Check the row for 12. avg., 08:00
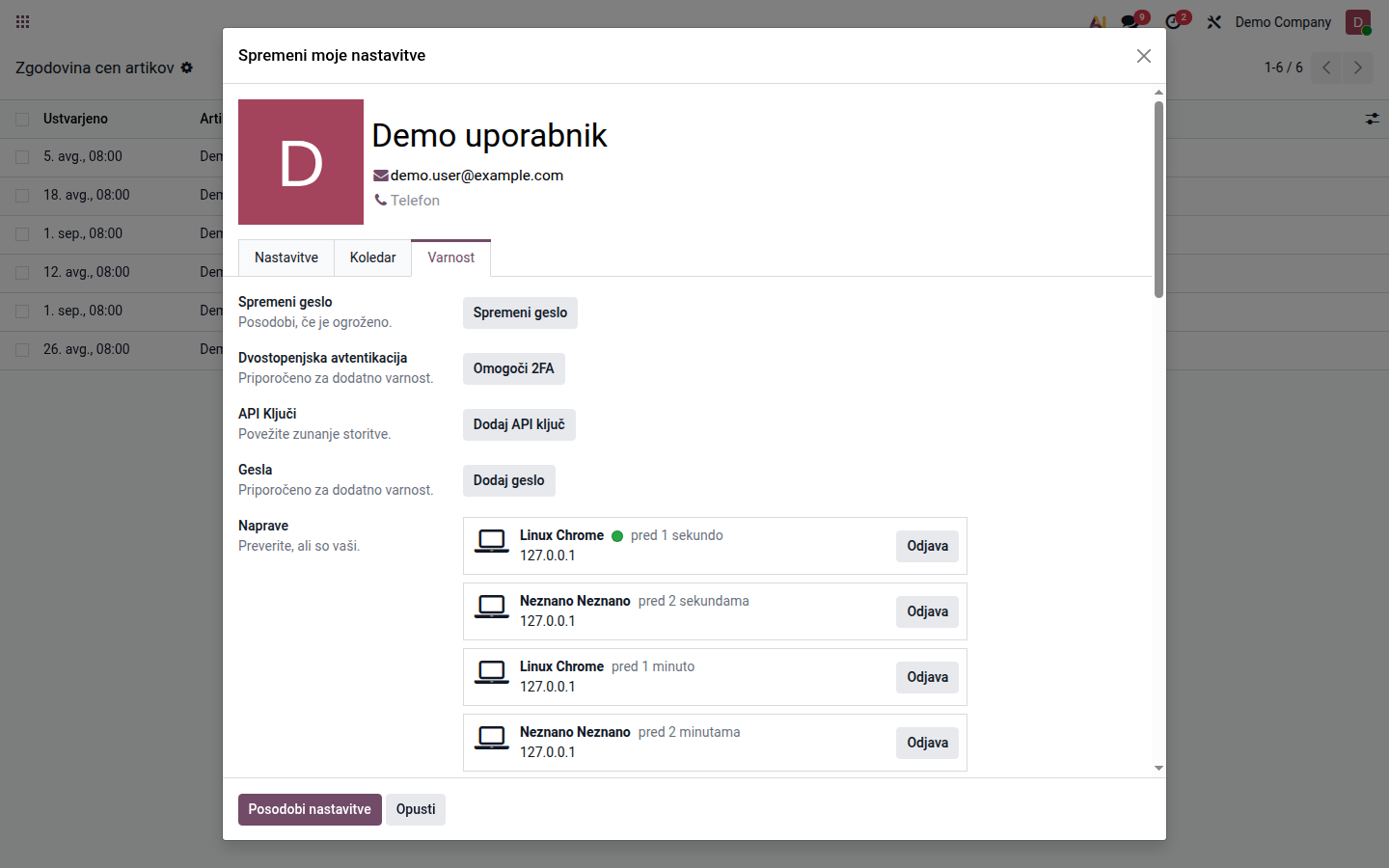 tap(22, 273)
